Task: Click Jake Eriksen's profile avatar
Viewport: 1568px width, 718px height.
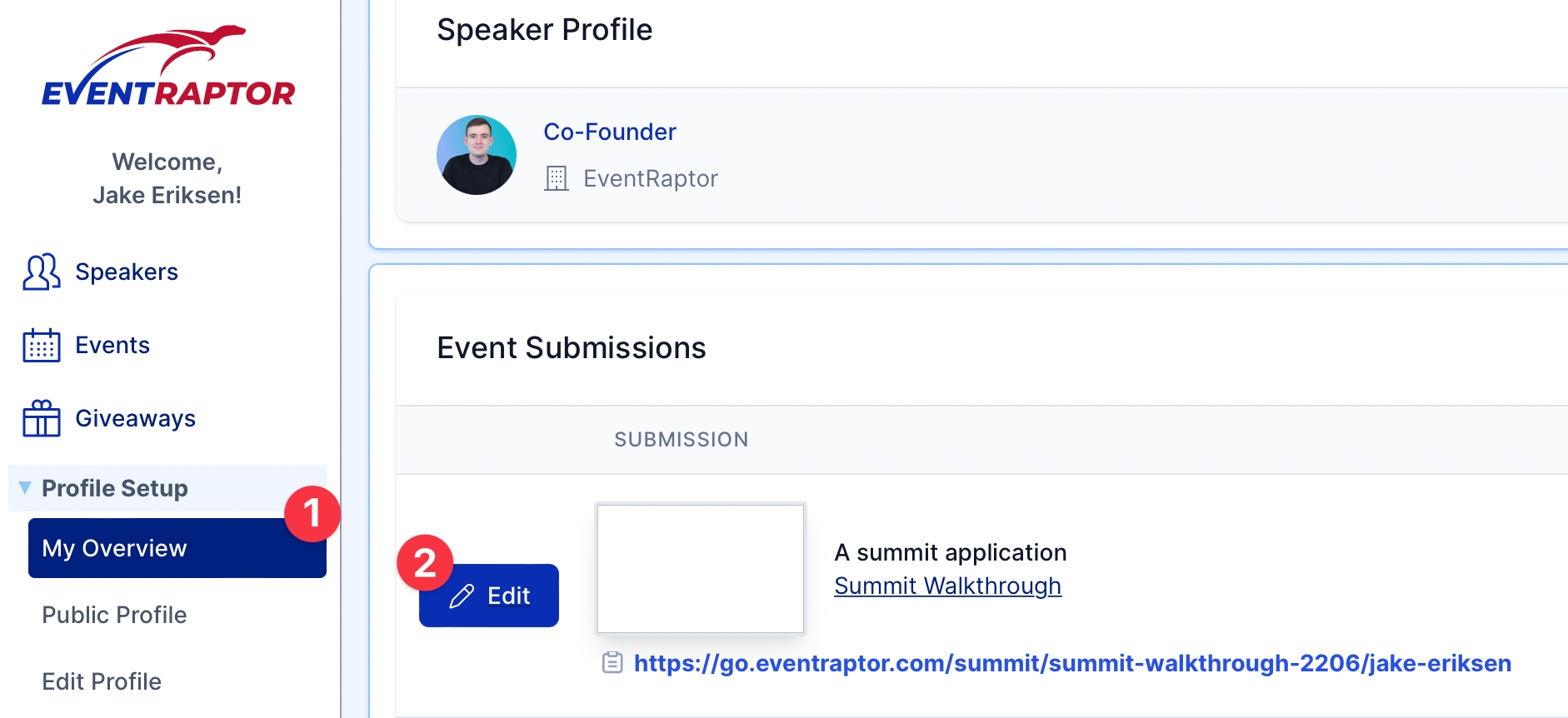Action: [477, 155]
